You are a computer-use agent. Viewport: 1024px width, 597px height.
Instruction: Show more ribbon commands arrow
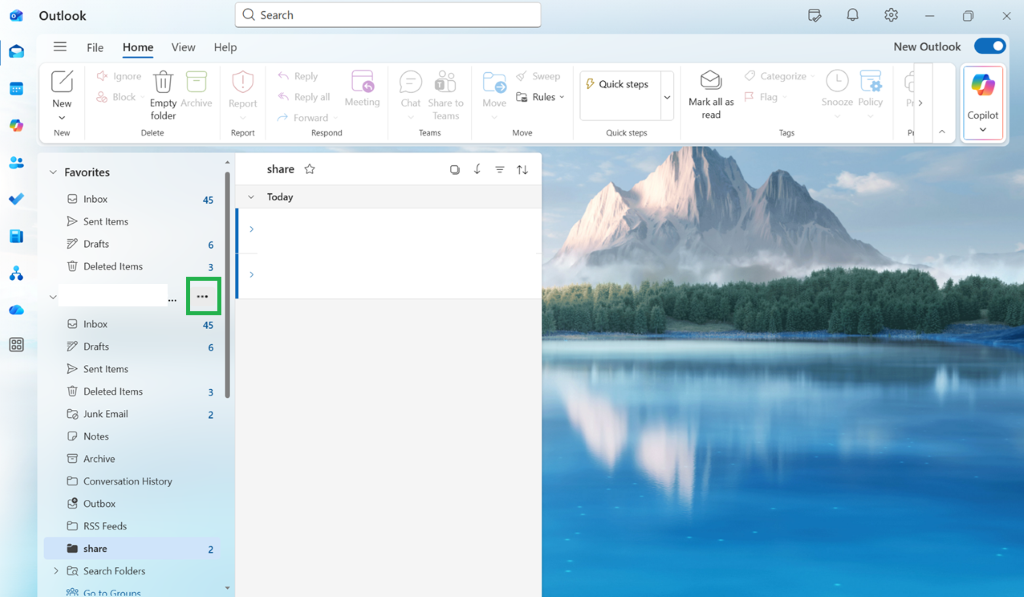[920, 103]
